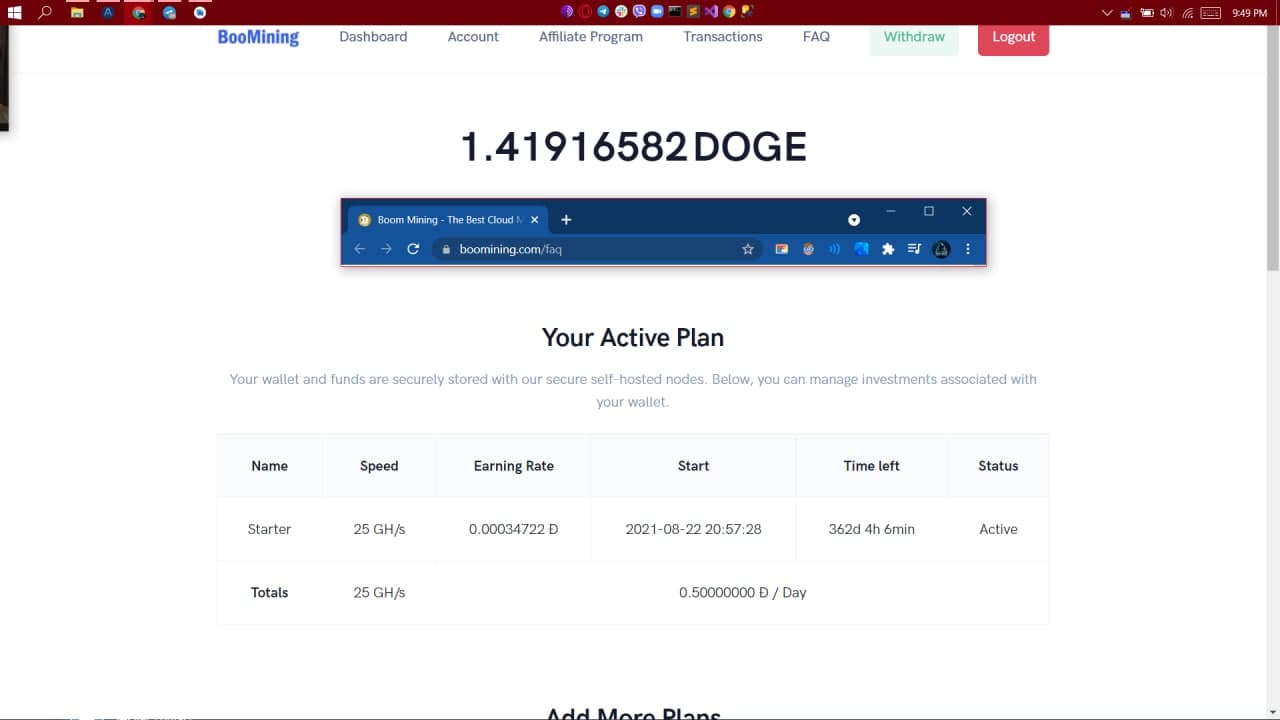Open the tab search dropdown circle

854,220
